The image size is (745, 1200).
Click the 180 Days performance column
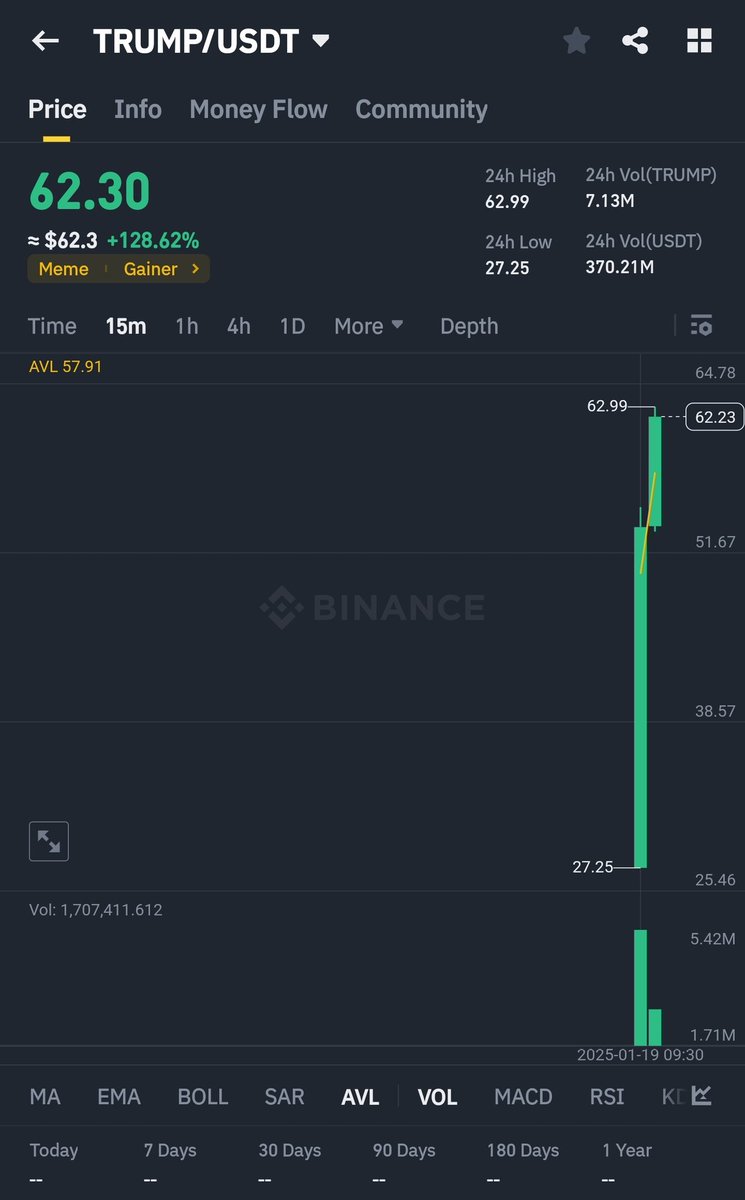coord(523,1164)
